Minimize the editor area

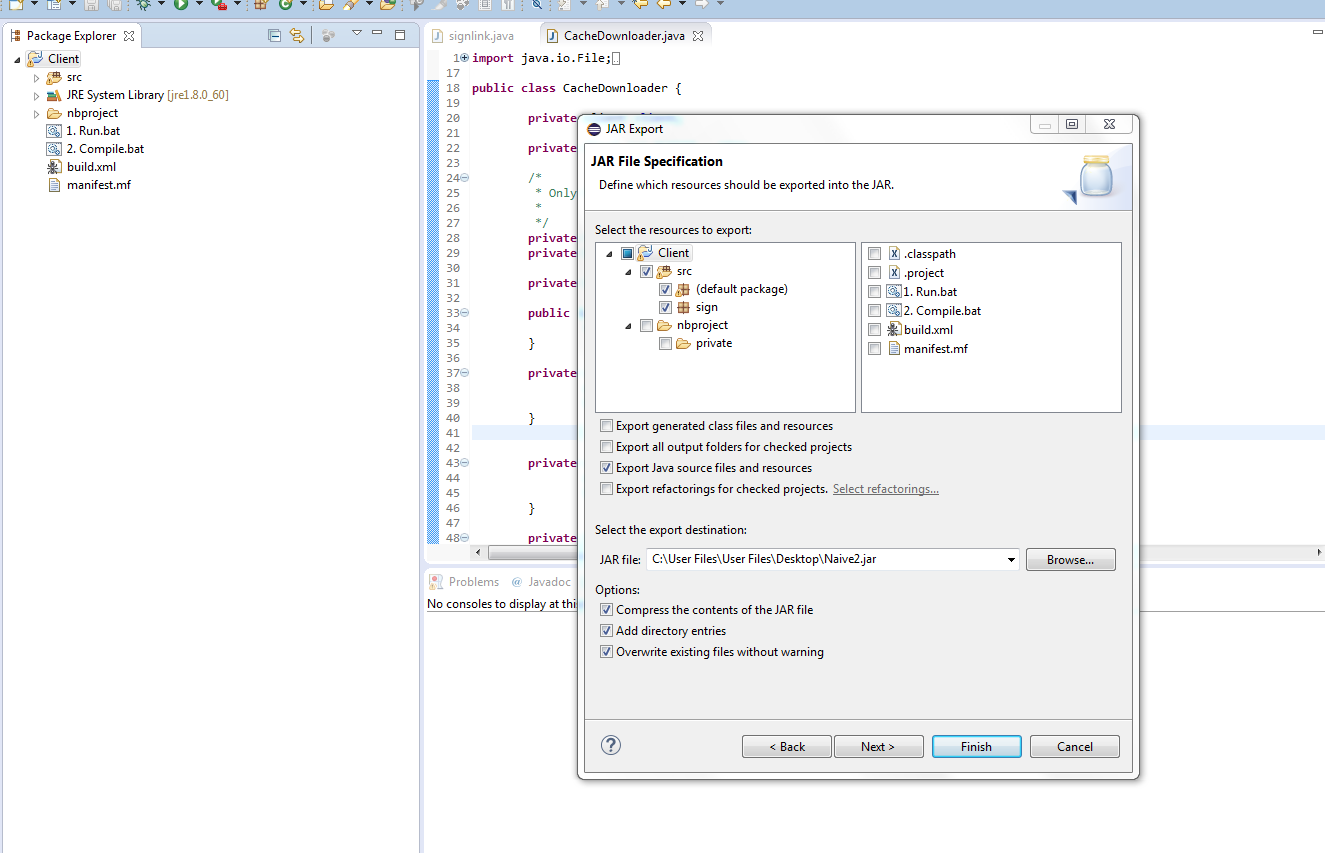tap(1317, 34)
